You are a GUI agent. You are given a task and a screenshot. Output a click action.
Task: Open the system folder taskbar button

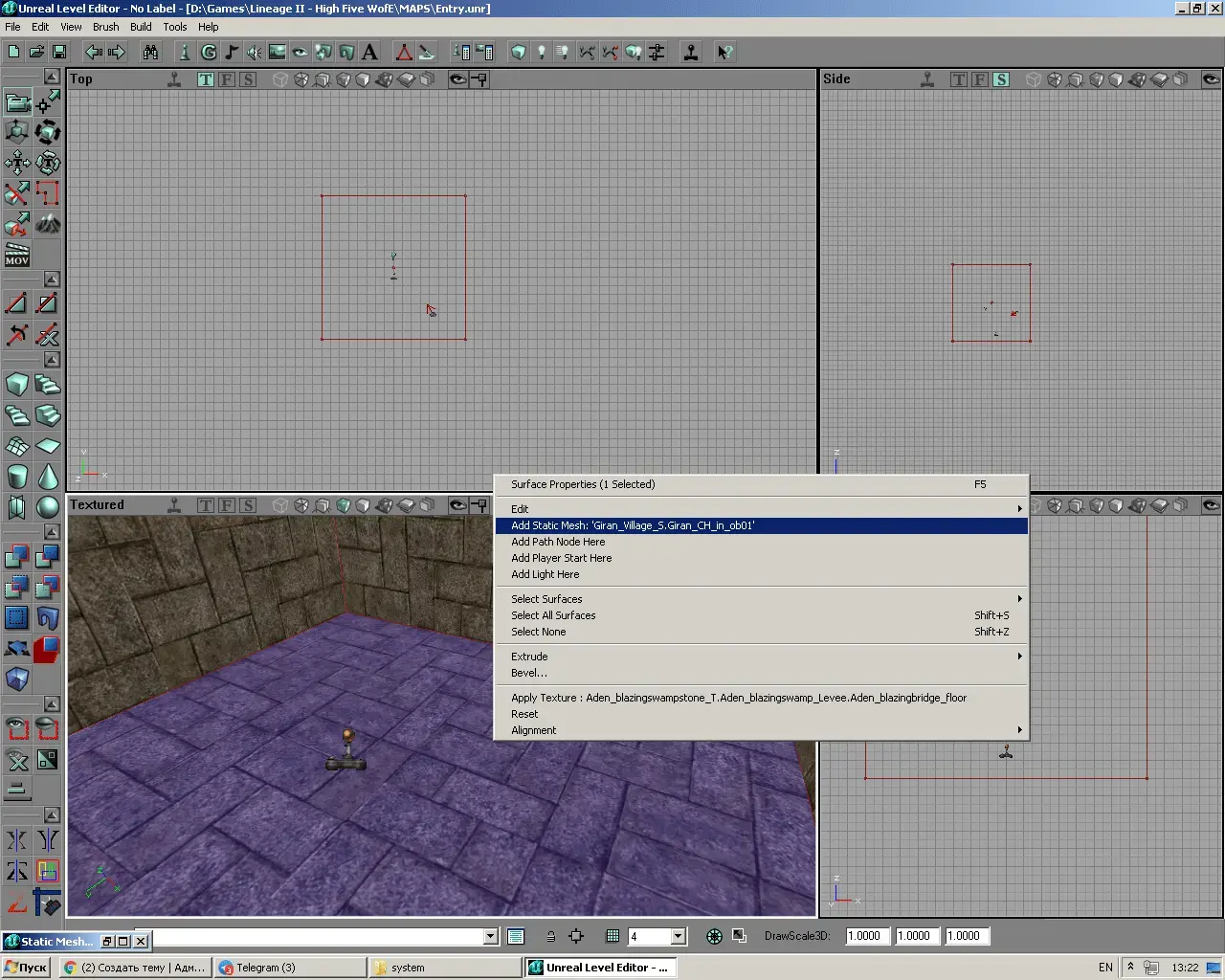click(x=445, y=968)
